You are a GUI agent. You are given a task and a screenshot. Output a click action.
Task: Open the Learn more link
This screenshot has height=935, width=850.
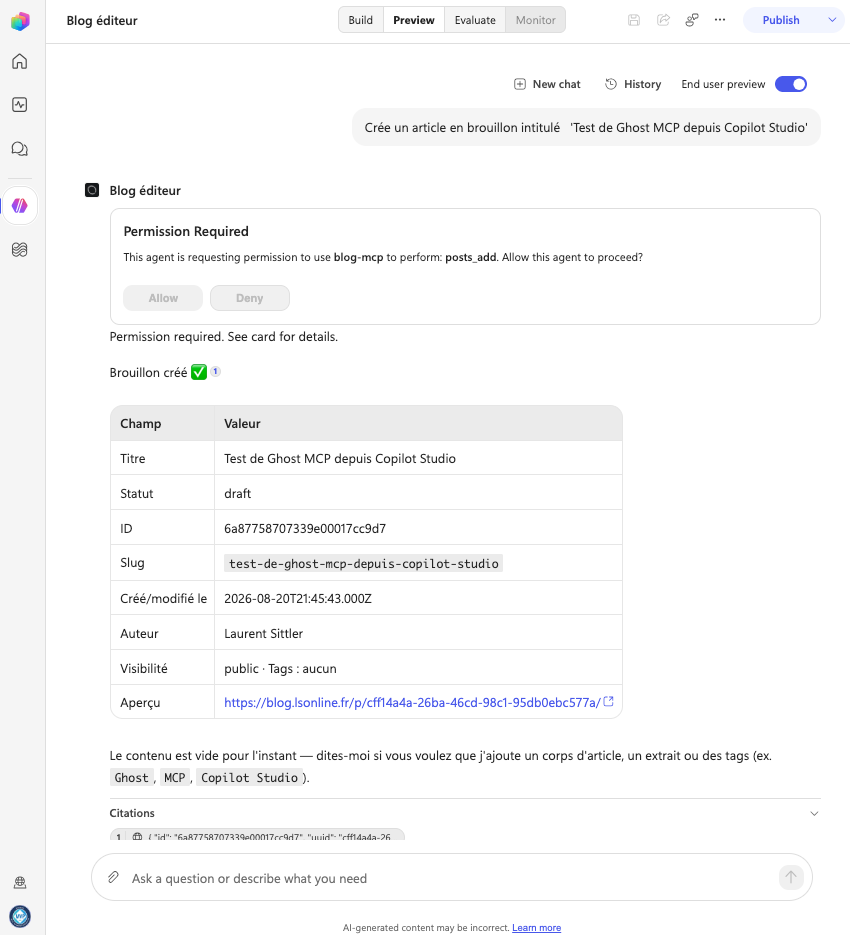[x=536, y=928]
